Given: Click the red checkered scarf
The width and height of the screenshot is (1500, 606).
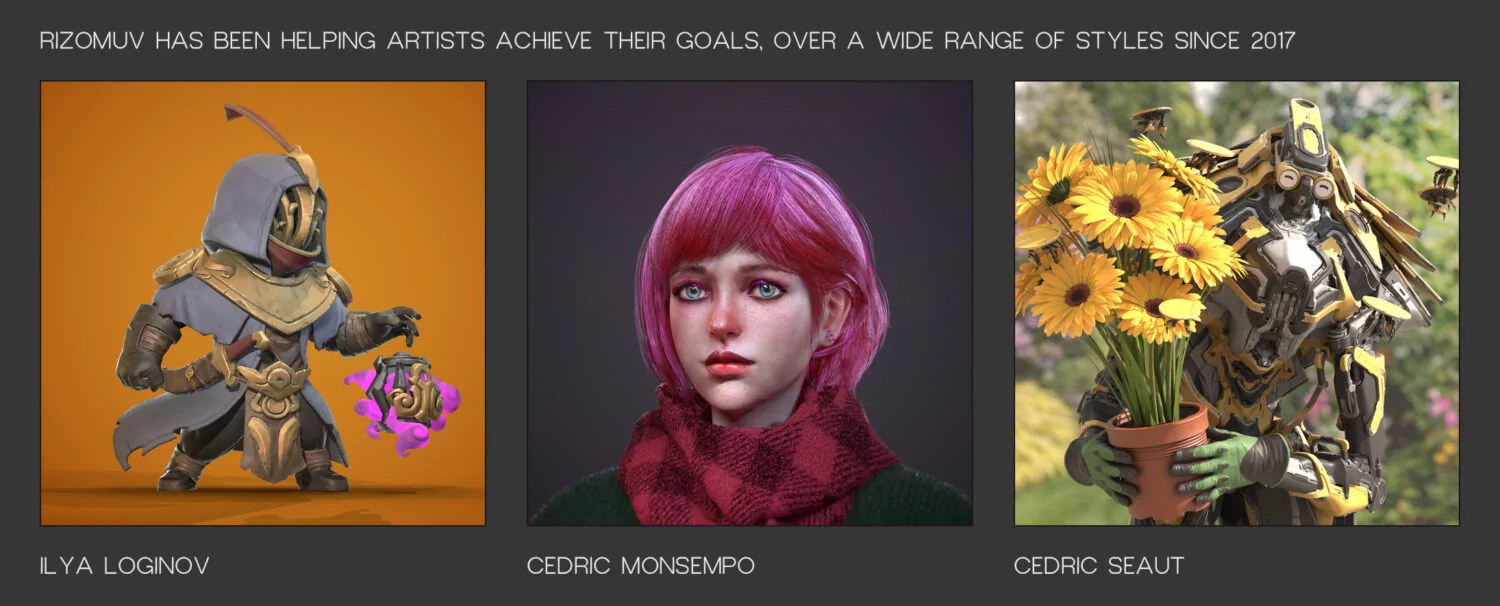Looking at the screenshot, I should (x=755, y=456).
